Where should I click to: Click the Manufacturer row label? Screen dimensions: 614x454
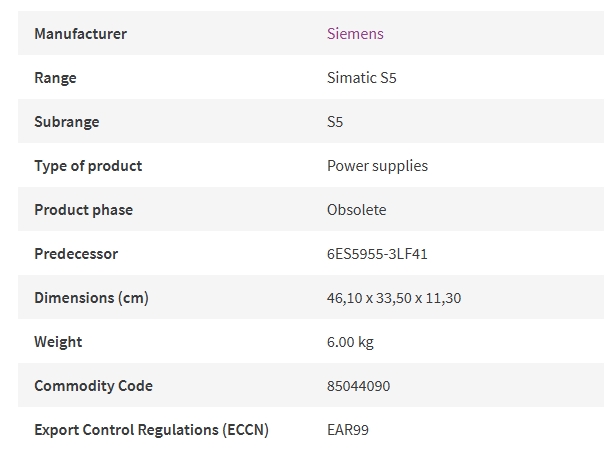80,34
